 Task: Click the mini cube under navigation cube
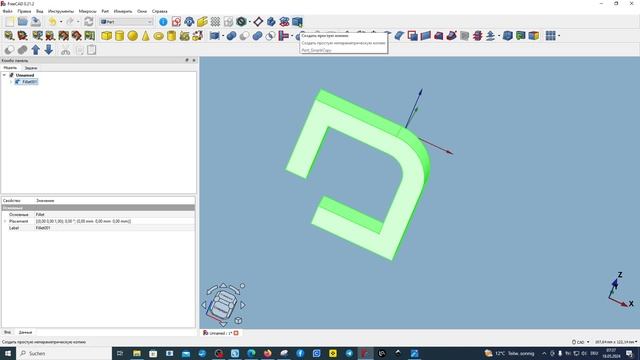tap(238, 320)
